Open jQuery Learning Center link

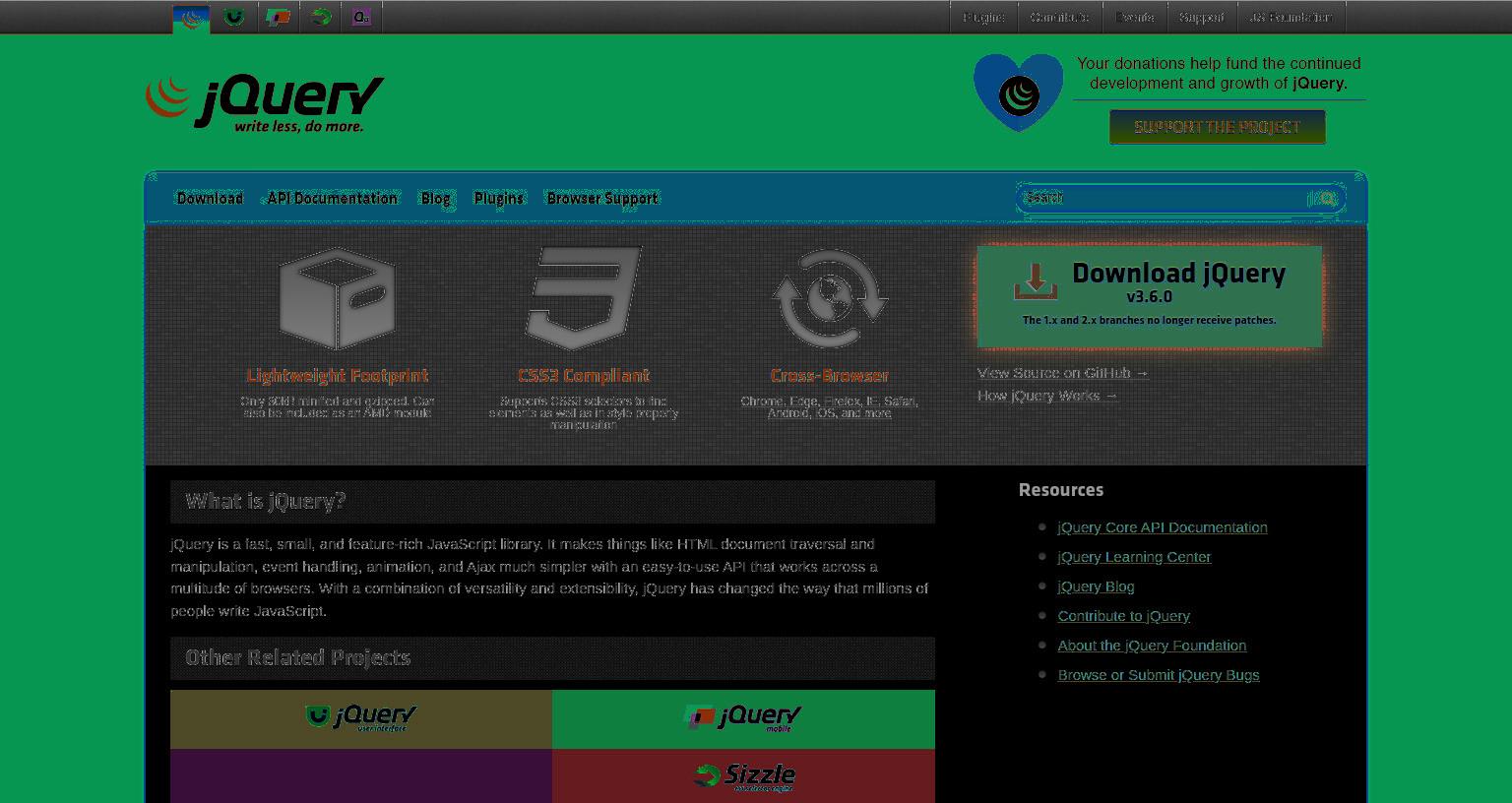[x=1134, y=557]
